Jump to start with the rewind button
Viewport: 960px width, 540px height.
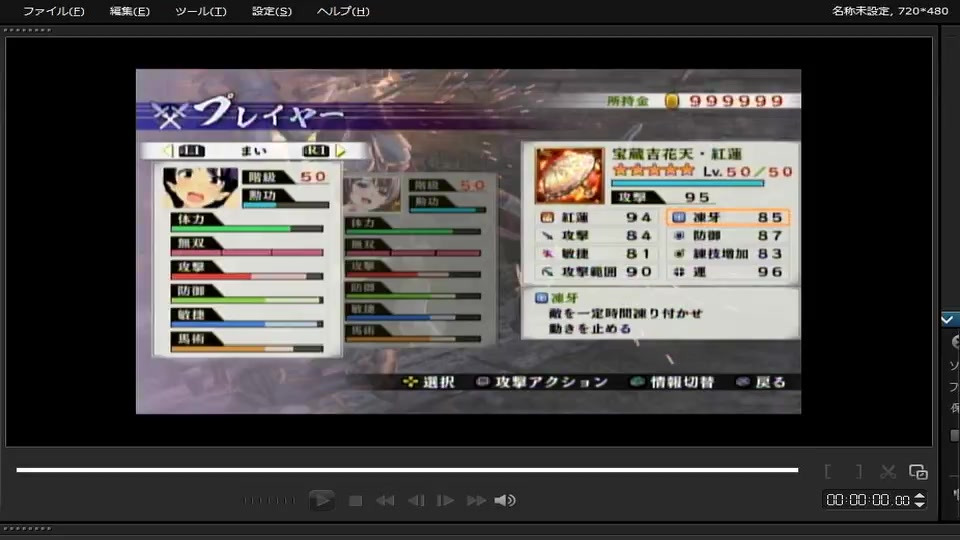click(x=385, y=501)
